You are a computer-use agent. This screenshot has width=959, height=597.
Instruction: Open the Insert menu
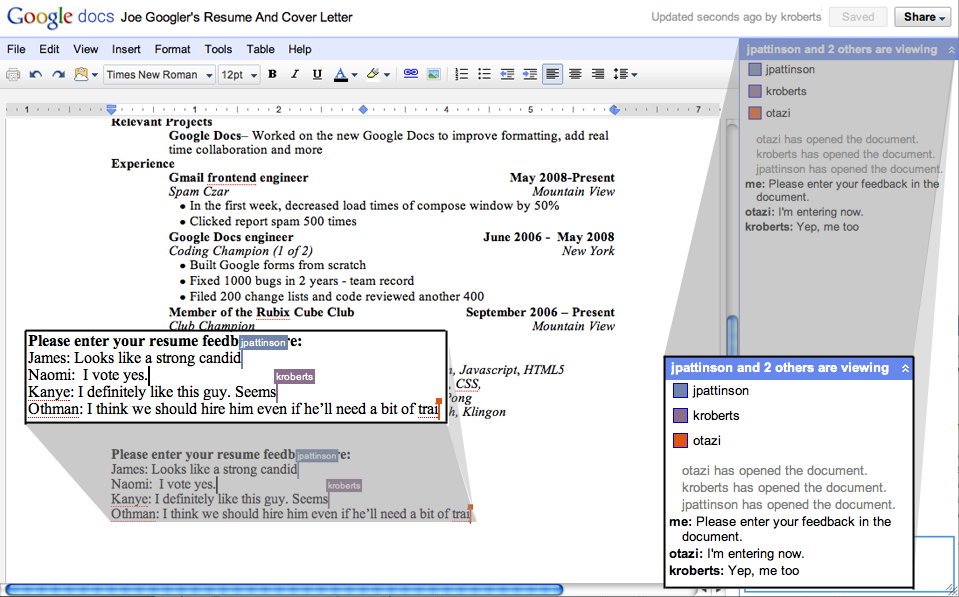(126, 50)
